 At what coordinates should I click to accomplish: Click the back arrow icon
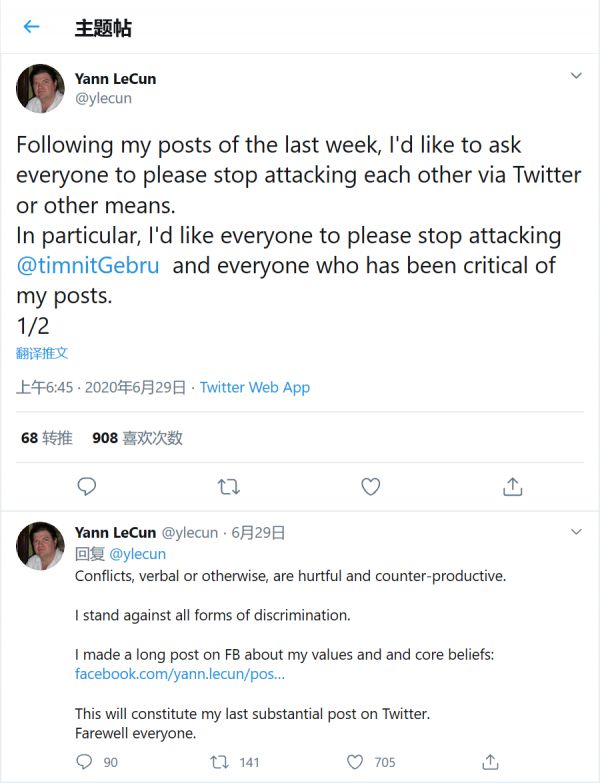[x=31, y=27]
